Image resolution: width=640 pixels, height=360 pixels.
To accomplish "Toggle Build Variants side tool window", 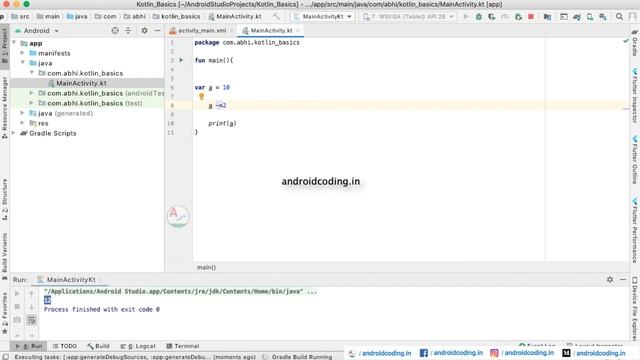I will [4, 256].
